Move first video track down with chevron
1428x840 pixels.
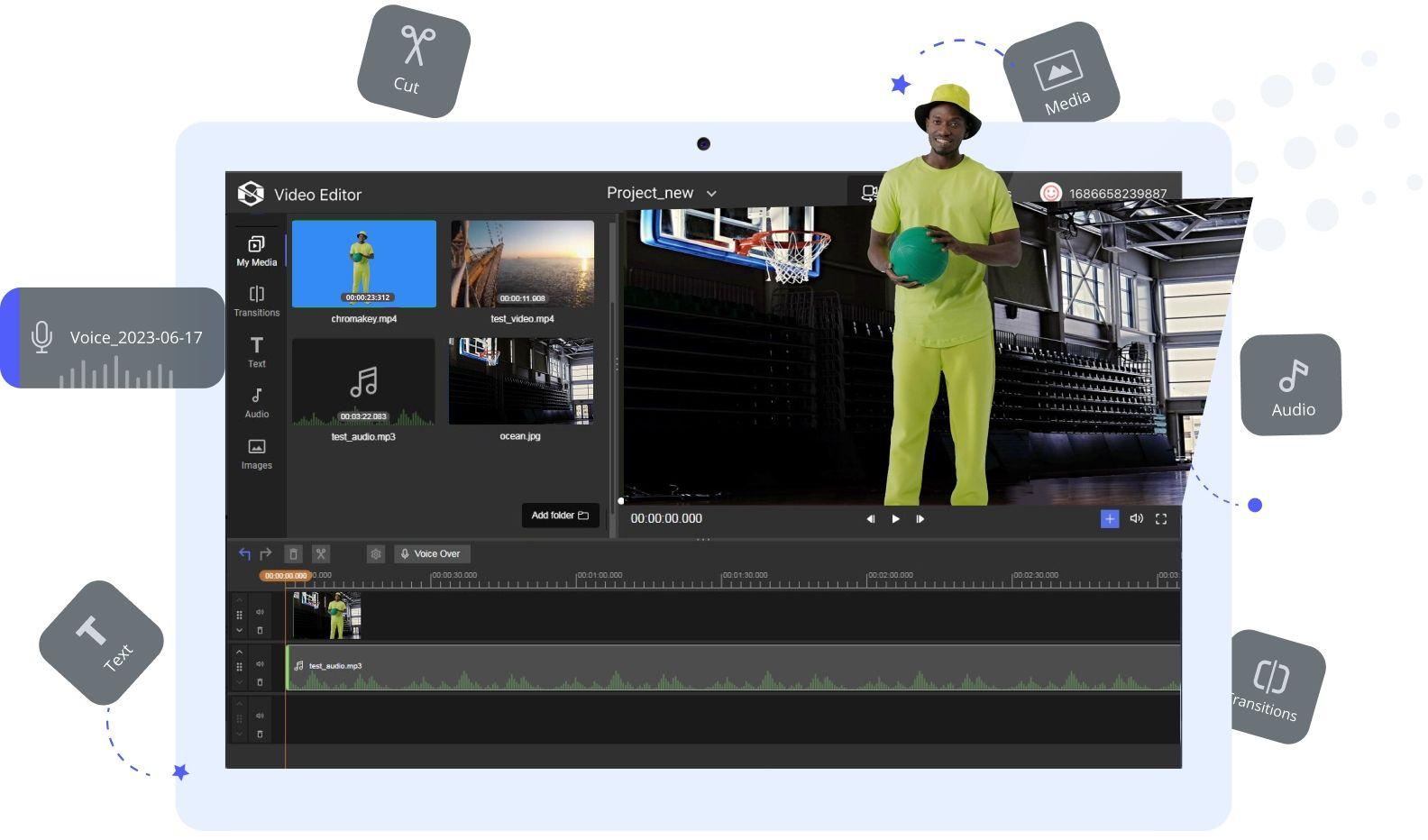[239, 631]
